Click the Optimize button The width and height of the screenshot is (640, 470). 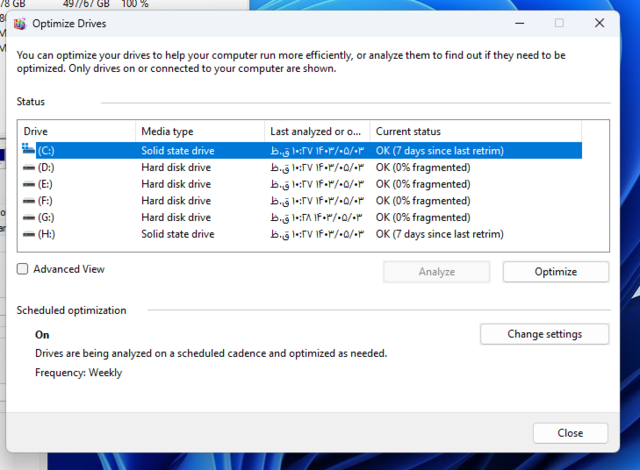point(555,271)
